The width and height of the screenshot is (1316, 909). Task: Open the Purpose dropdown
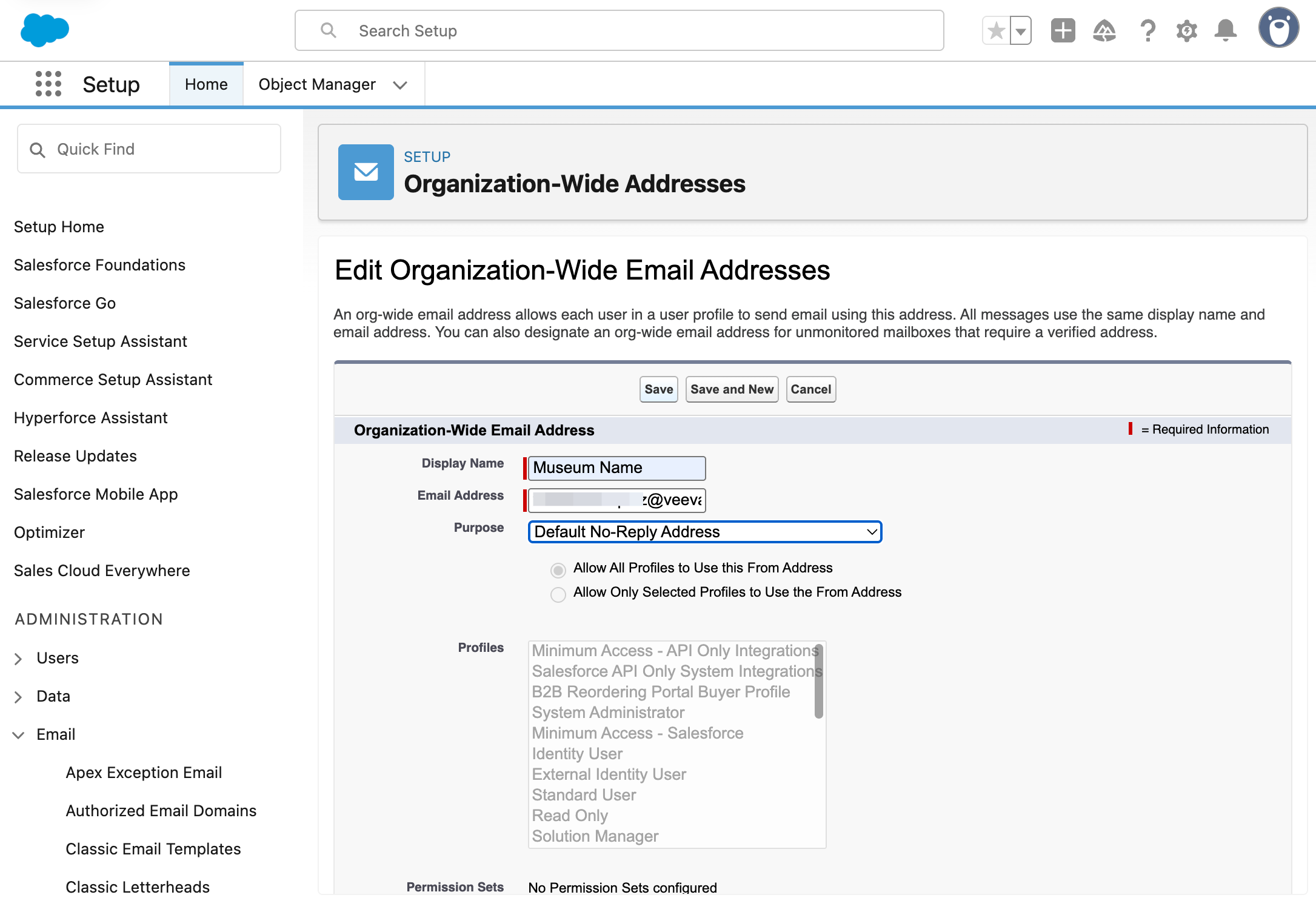click(705, 532)
